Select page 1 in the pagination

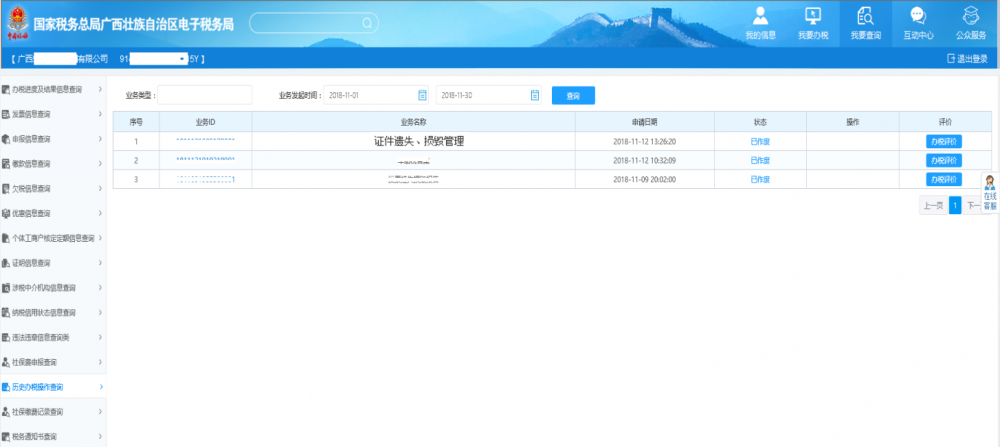click(x=955, y=205)
